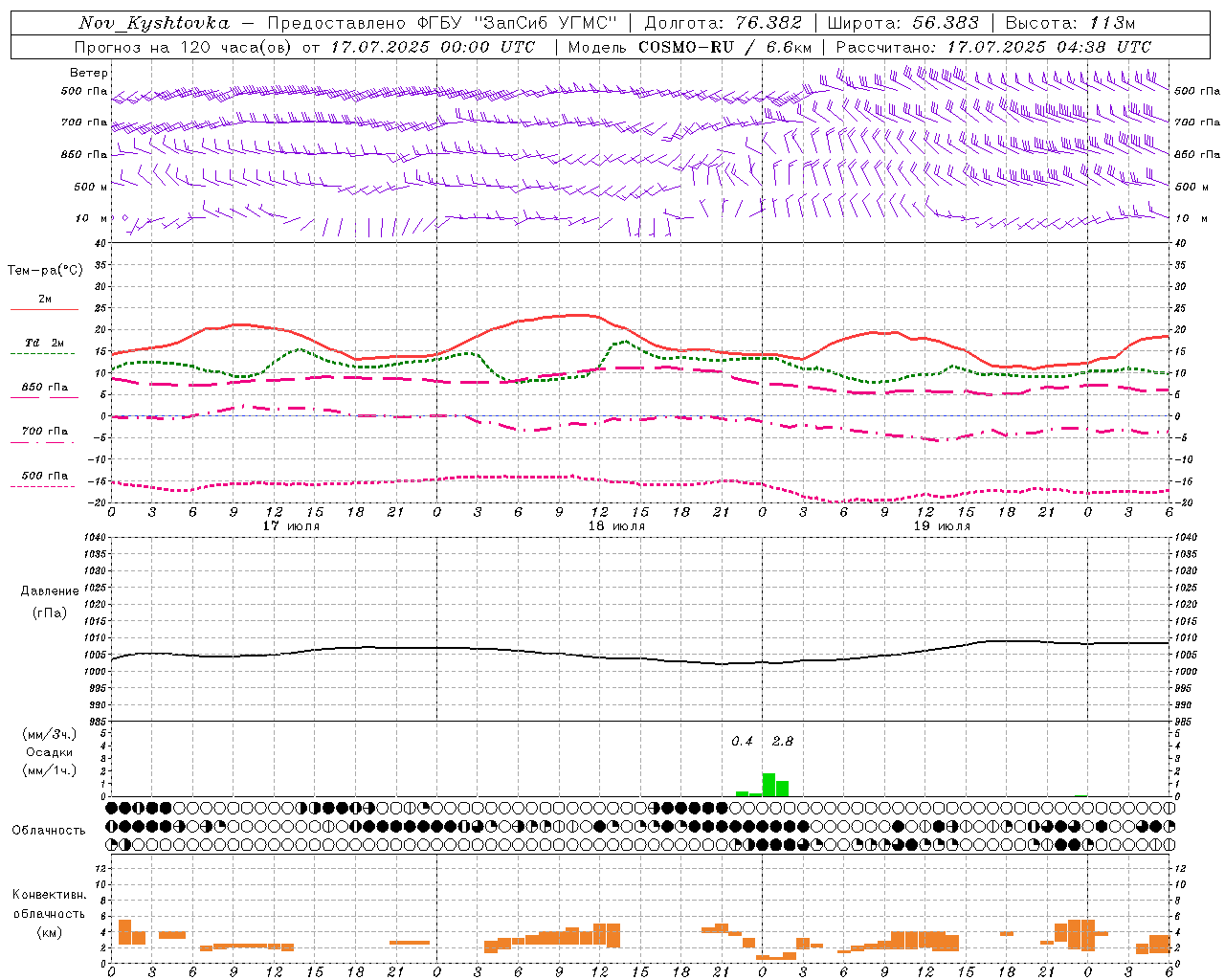Select the longitude value 76.382
Screen dimensions: 1225x980
coord(768,23)
